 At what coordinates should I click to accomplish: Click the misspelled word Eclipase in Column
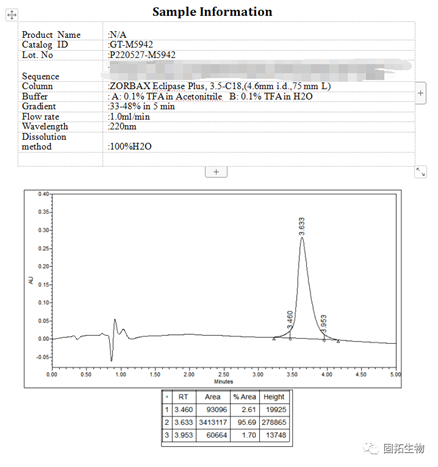click(169, 86)
